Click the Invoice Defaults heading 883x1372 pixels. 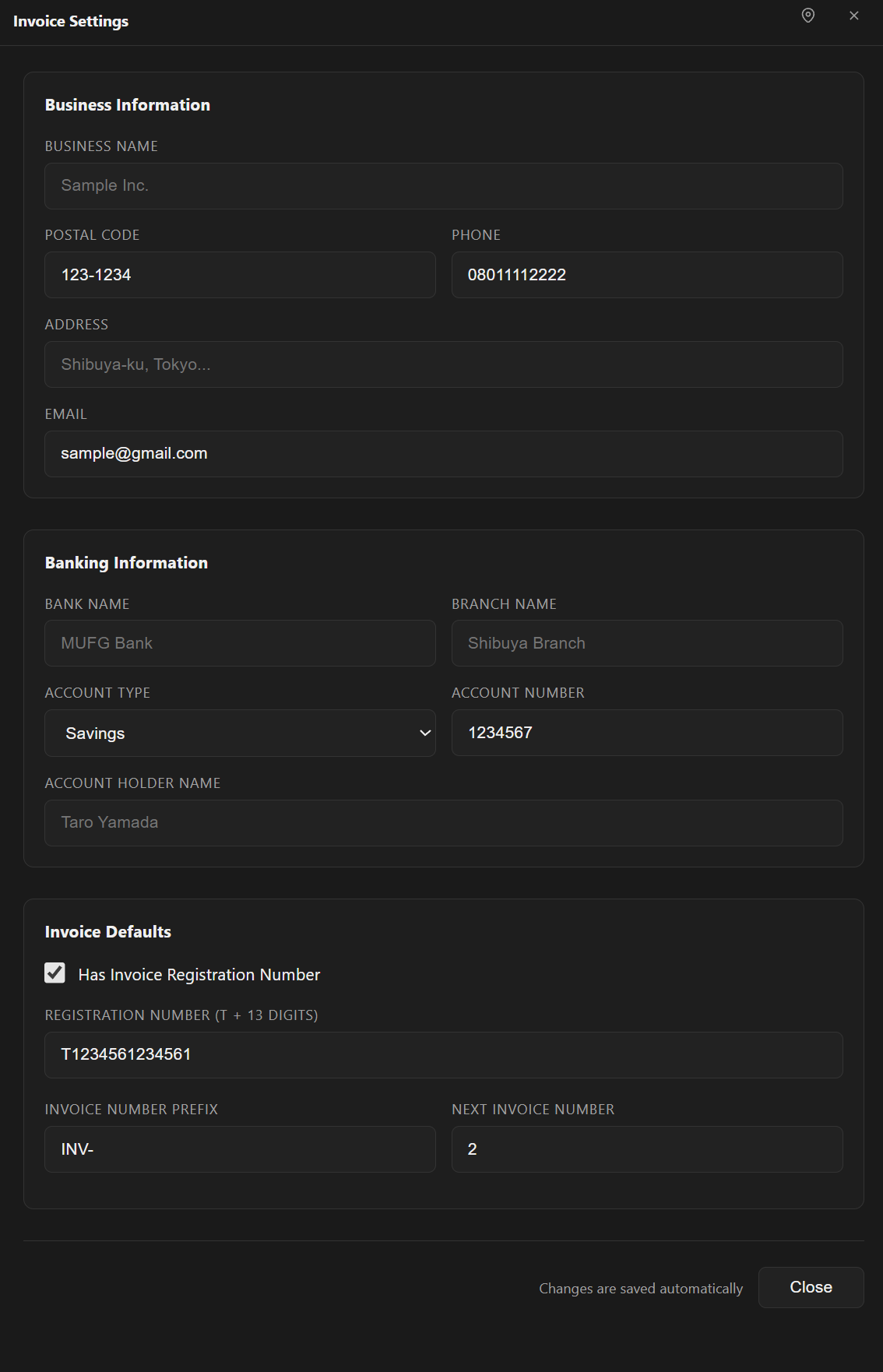tap(108, 932)
